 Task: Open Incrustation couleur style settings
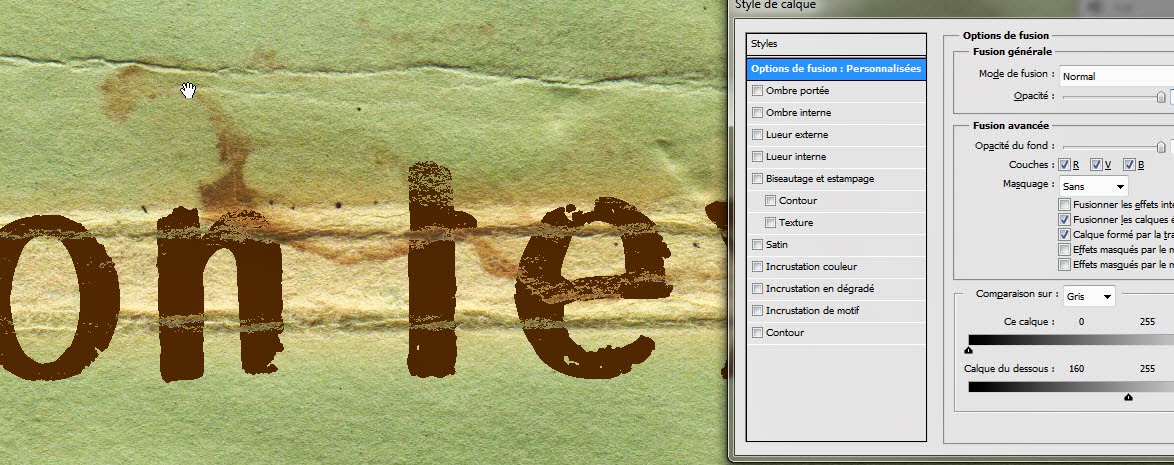pos(811,267)
